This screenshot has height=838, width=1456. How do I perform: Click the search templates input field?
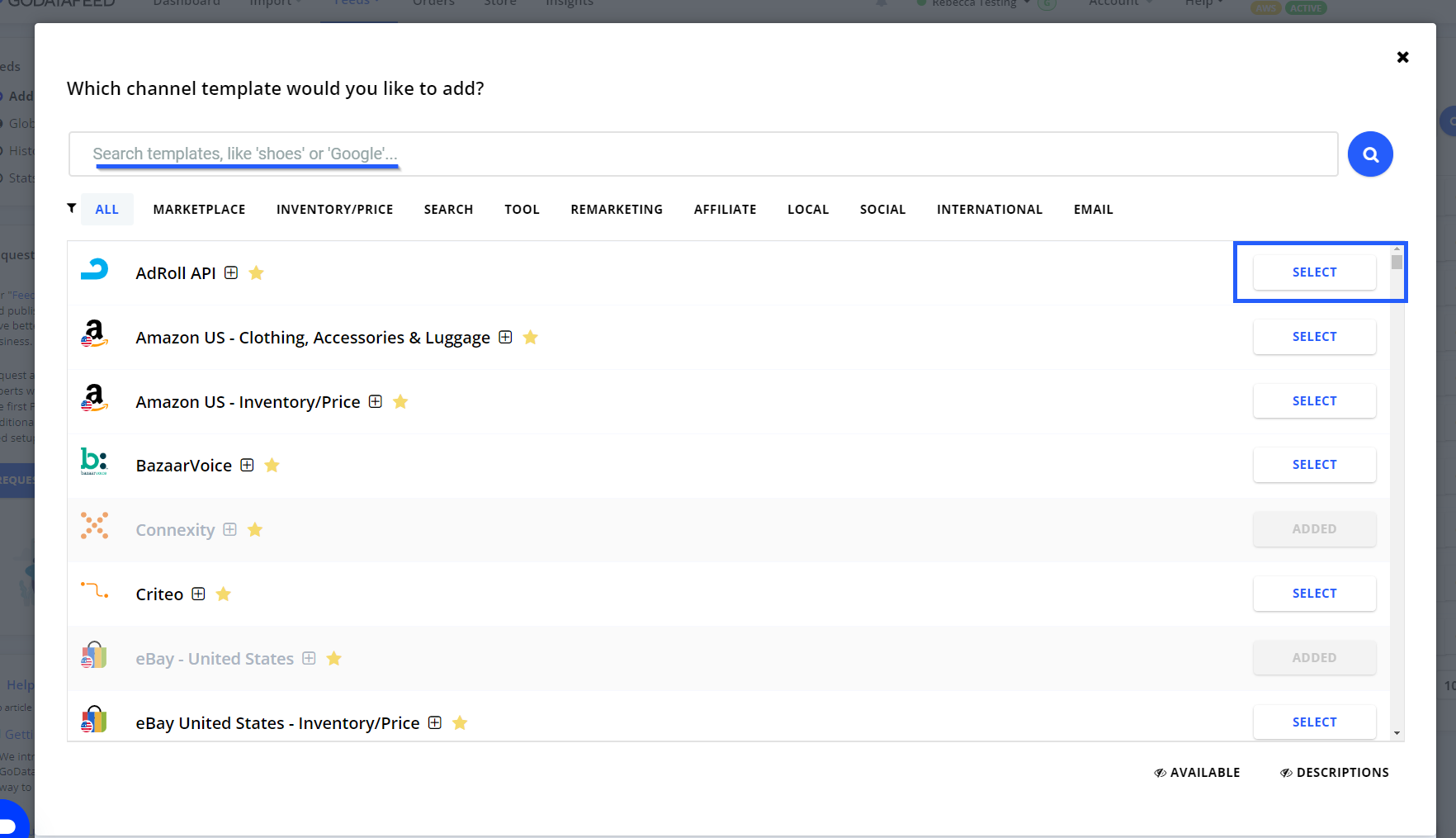[x=703, y=154]
